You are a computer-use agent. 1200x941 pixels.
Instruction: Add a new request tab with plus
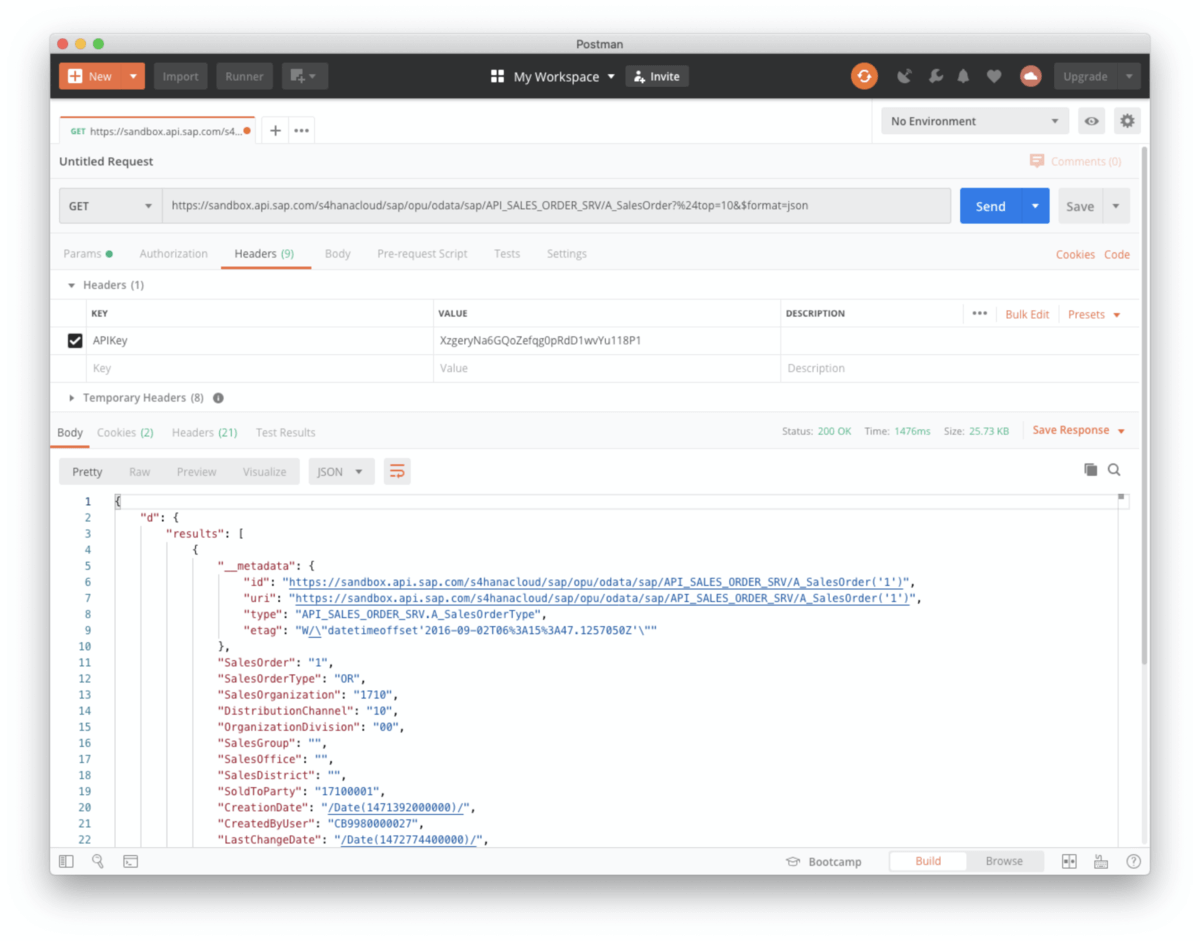275,131
